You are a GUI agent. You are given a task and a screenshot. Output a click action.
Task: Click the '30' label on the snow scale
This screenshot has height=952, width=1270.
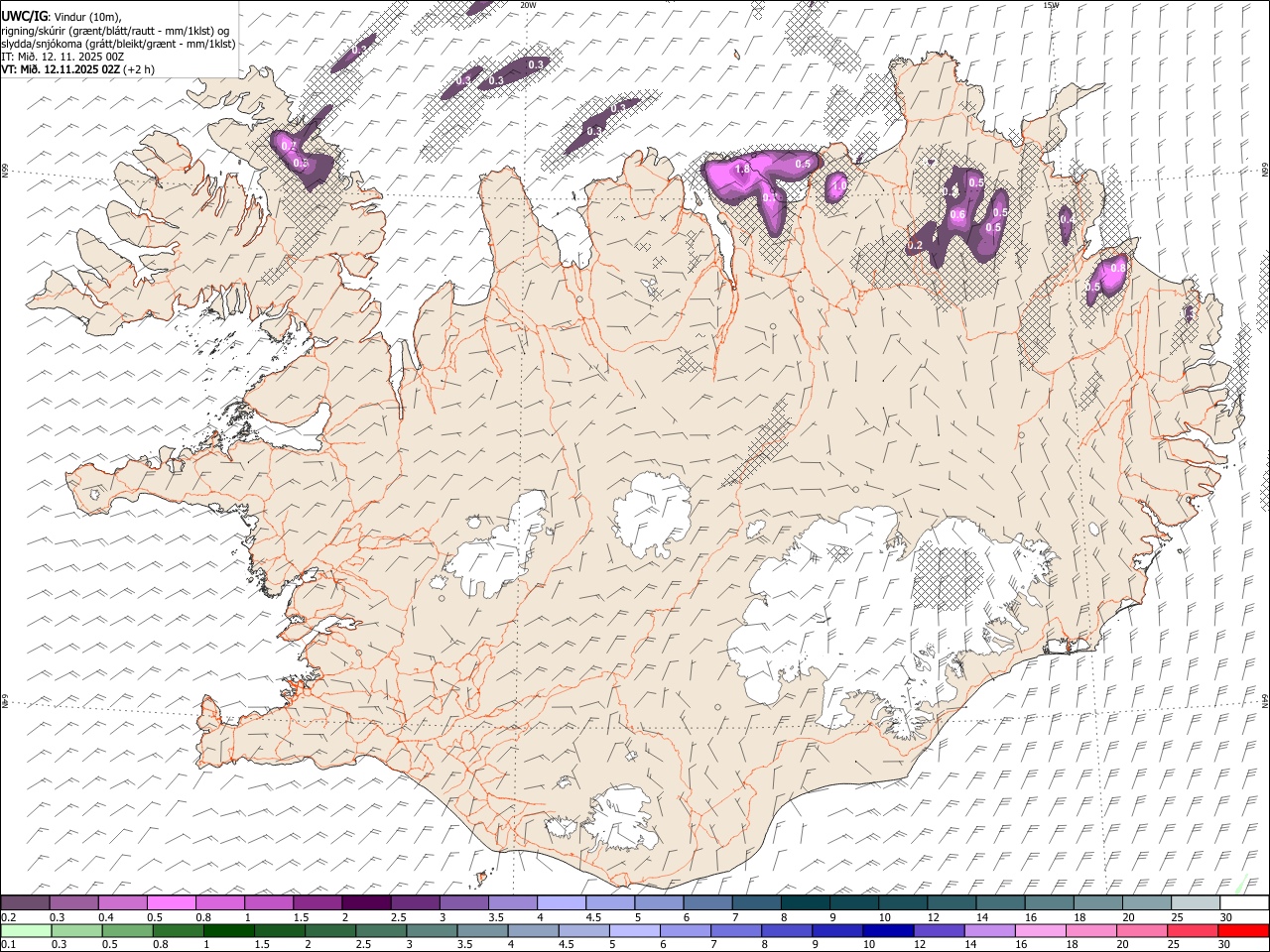point(1225,917)
